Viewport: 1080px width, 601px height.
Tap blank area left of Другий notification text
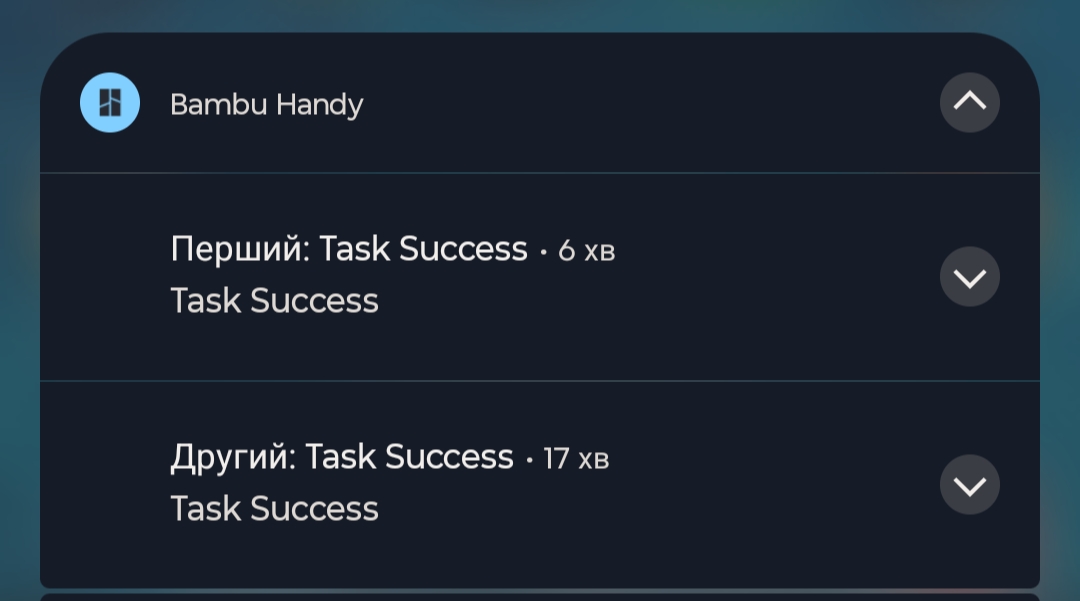click(105, 485)
